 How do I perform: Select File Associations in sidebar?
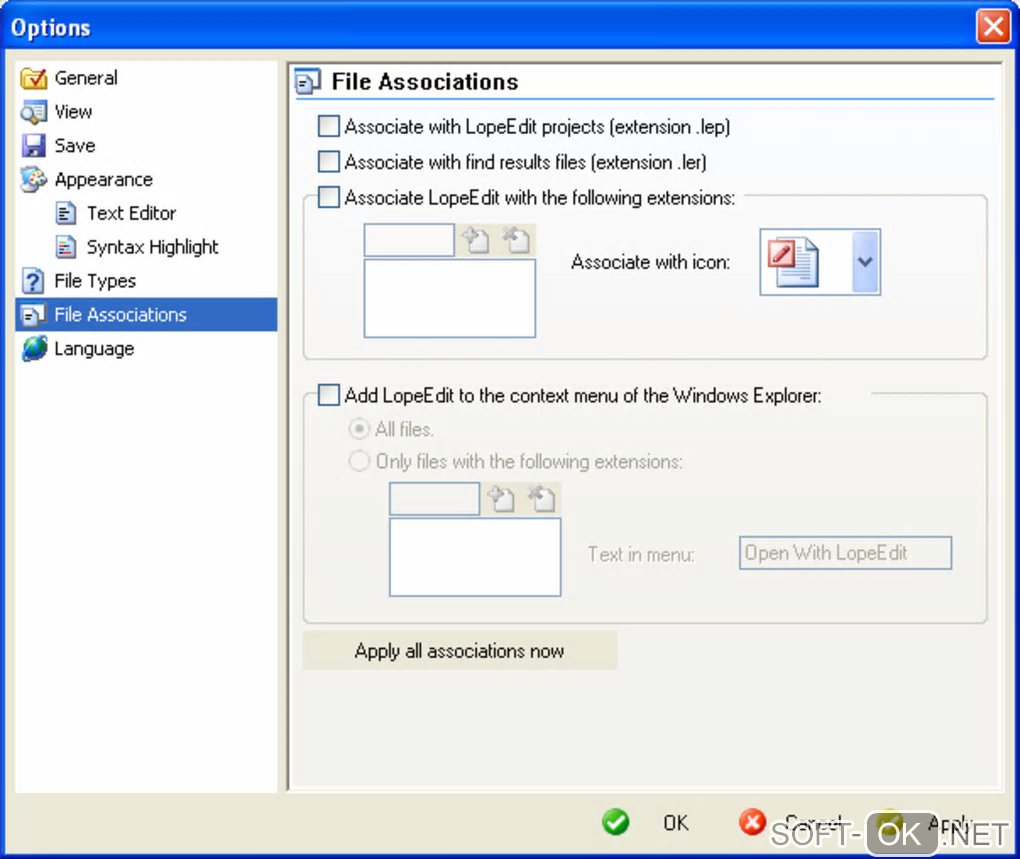146,315
